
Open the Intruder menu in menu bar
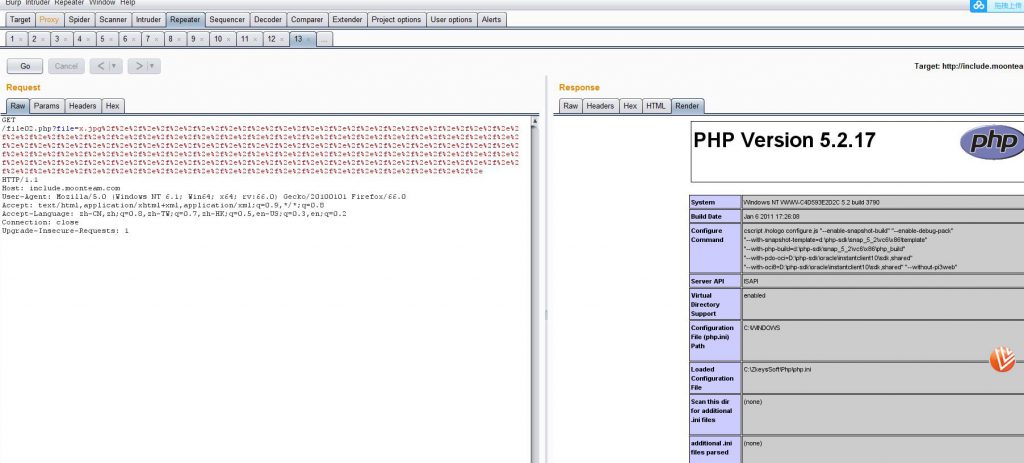[x=38, y=3]
